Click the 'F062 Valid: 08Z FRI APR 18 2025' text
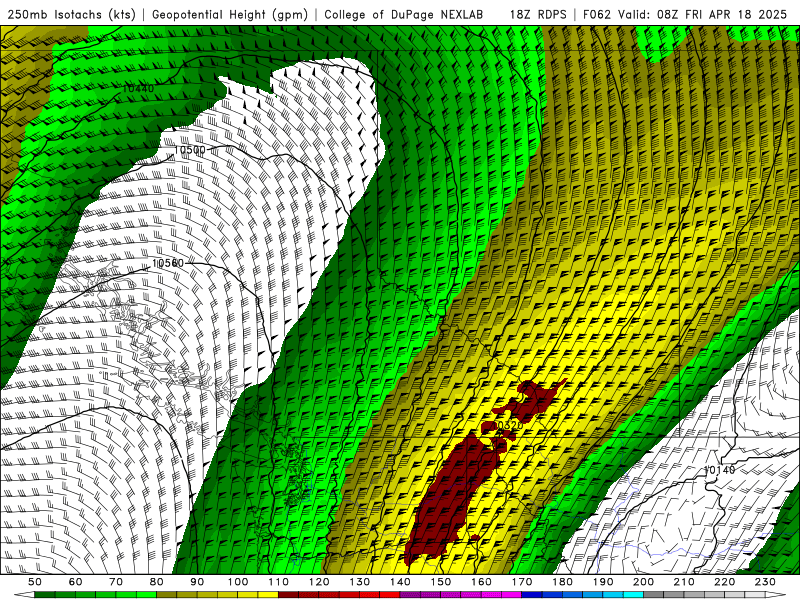 (x=685, y=14)
